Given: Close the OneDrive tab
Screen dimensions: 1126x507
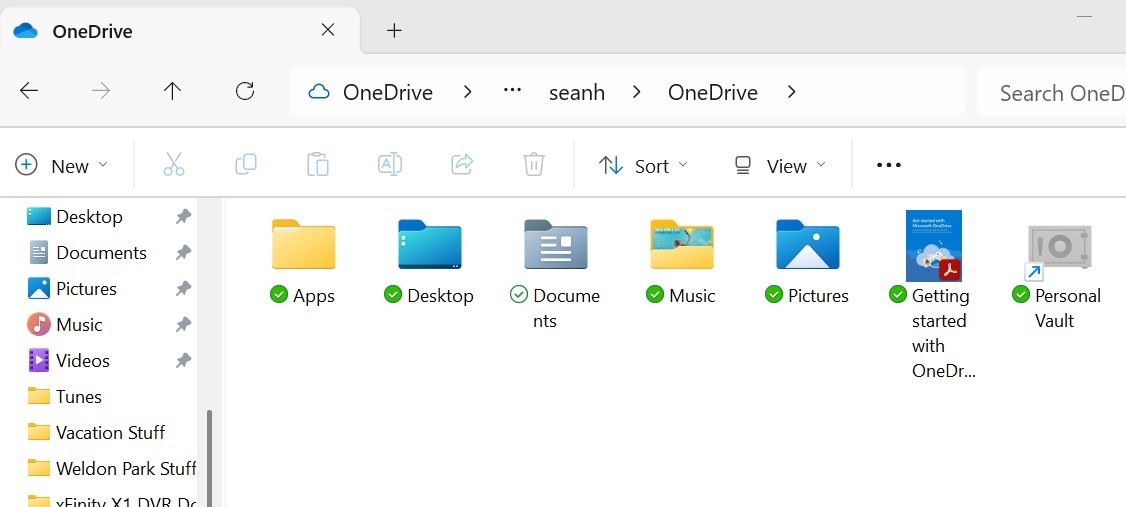Looking at the screenshot, I should (x=327, y=29).
